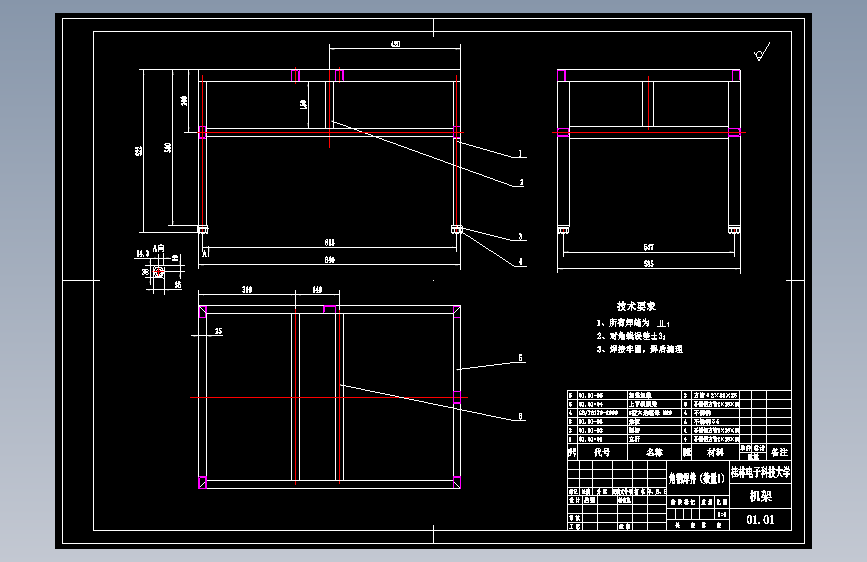Click balloon number 1 leader label
The image size is (867, 562).
[520, 153]
